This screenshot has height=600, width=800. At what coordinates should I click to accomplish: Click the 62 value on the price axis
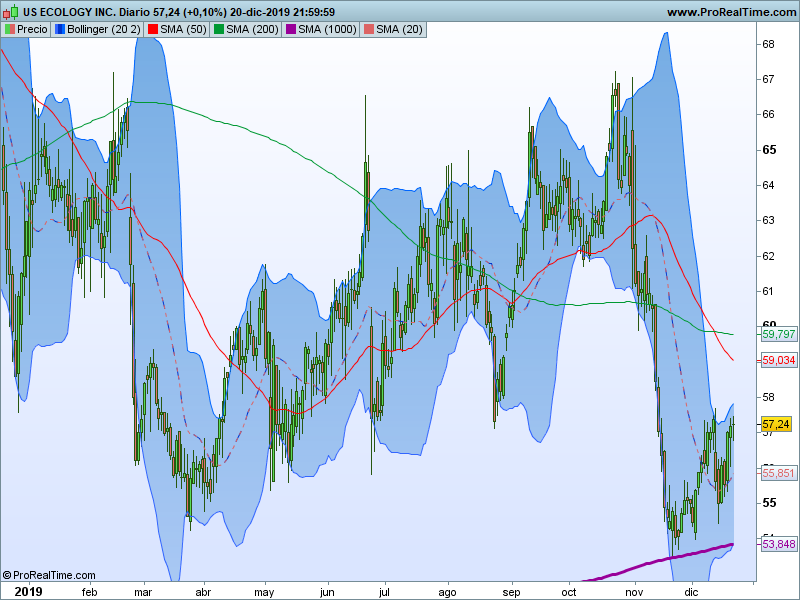pos(768,256)
